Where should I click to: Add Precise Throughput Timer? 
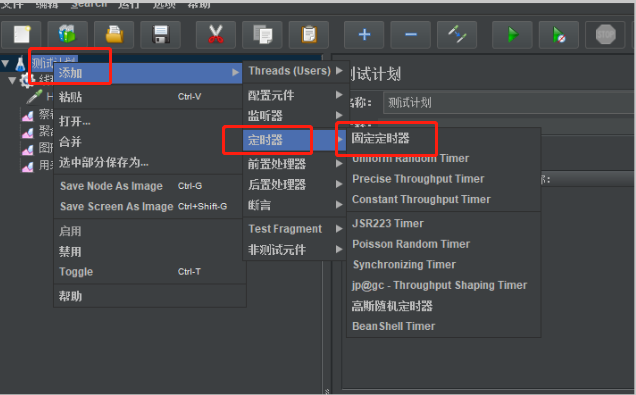point(443,179)
